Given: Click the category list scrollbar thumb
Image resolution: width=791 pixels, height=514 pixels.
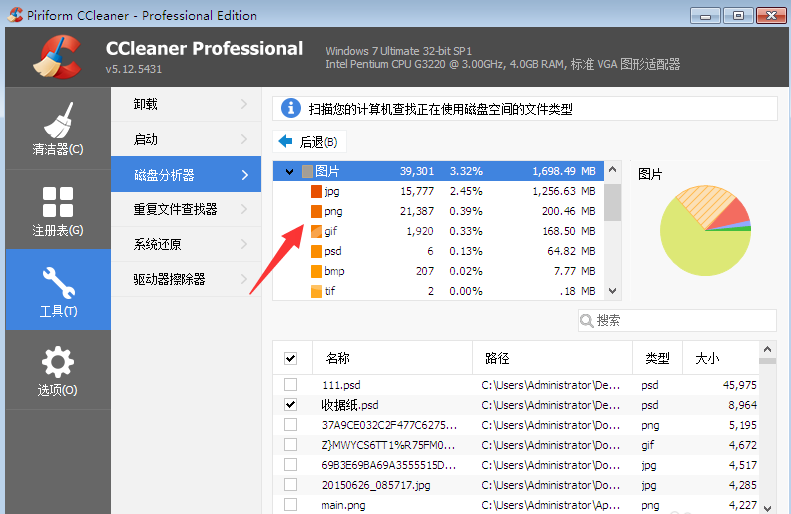Looking at the screenshot, I should click(x=612, y=202).
